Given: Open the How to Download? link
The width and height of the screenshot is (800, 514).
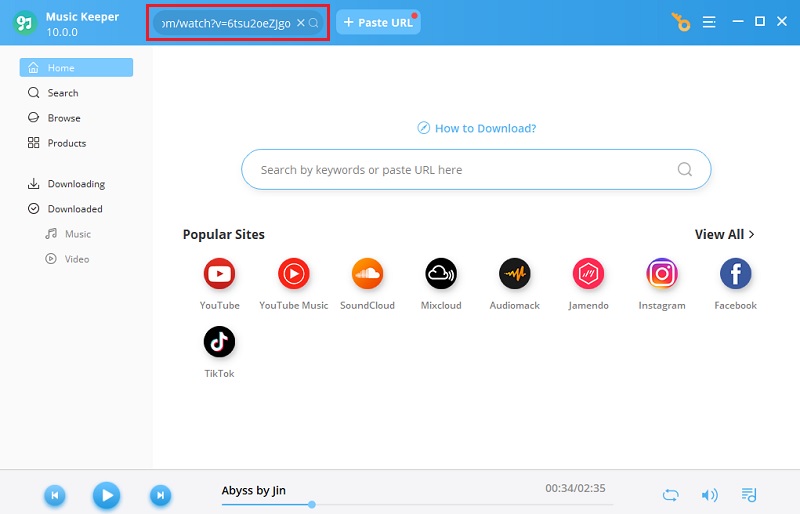Looking at the screenshot, I should [477, 128].
